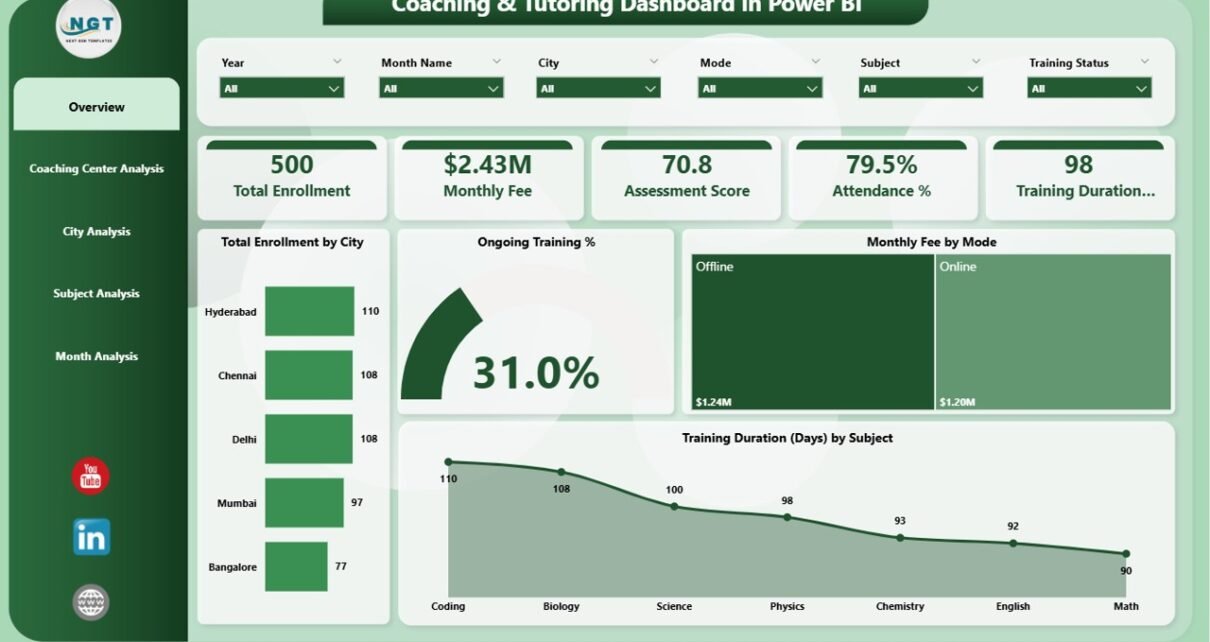This screenshot has height=642, width=1210.
Task: Click the chevron icon next to City label
Action: 654,62
